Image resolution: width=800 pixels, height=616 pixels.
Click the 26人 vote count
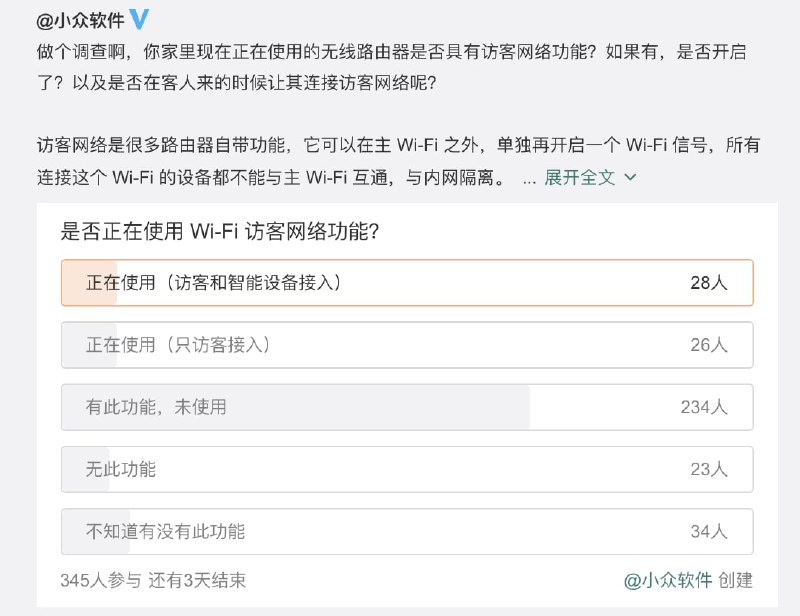710,345
